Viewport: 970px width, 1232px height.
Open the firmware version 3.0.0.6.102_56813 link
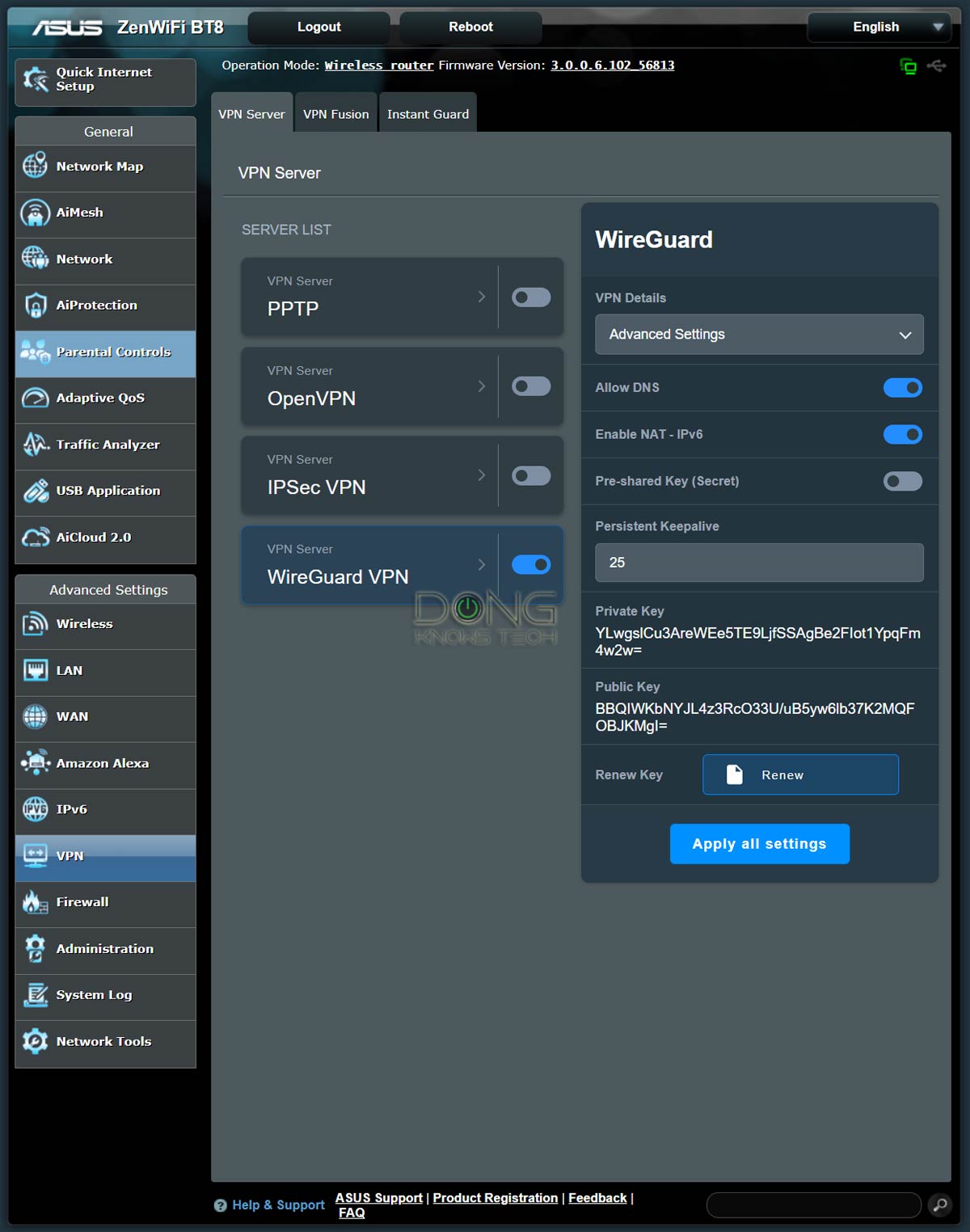click(613, 65)
